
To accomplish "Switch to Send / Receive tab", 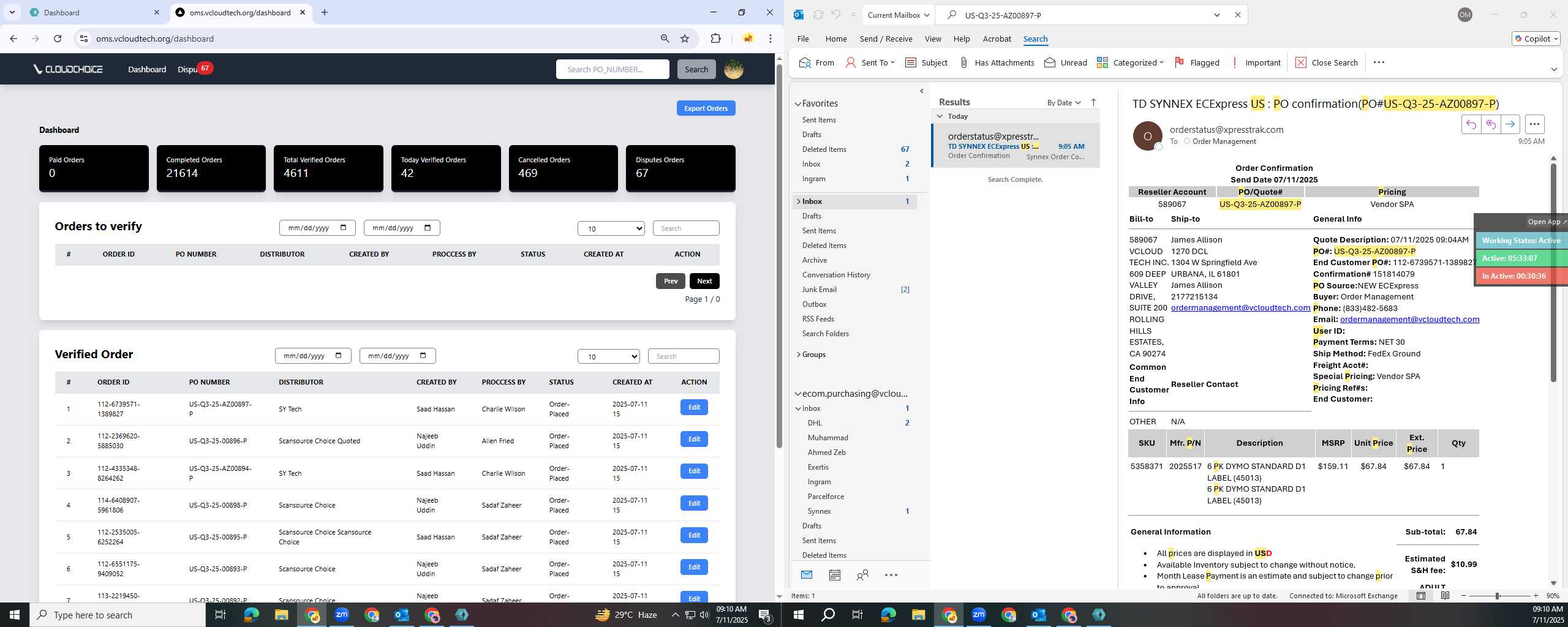I will click(x=886, y=39).
